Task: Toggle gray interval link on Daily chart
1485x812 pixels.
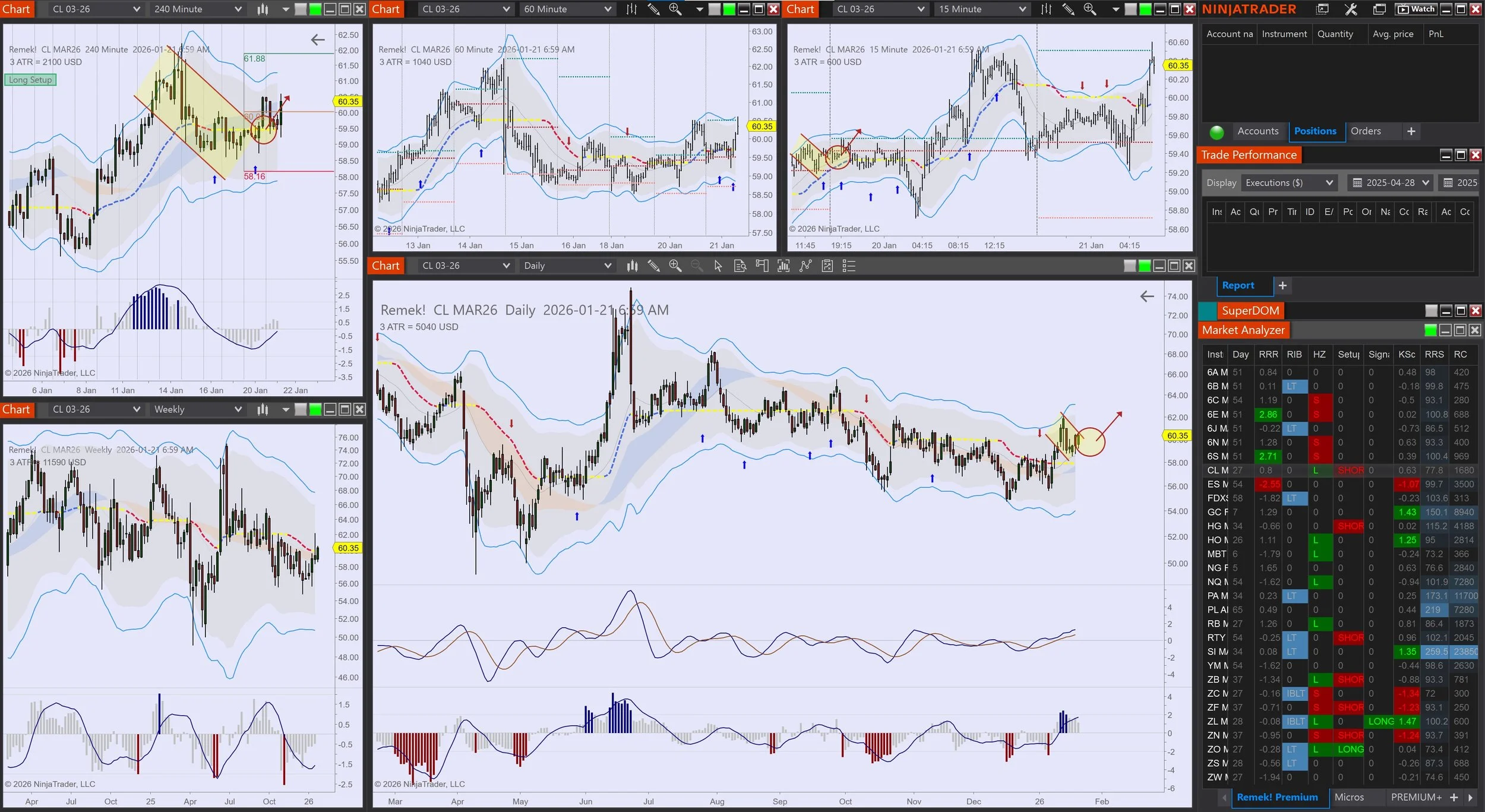Action: pyautogui.click(x=1130, y=266)
